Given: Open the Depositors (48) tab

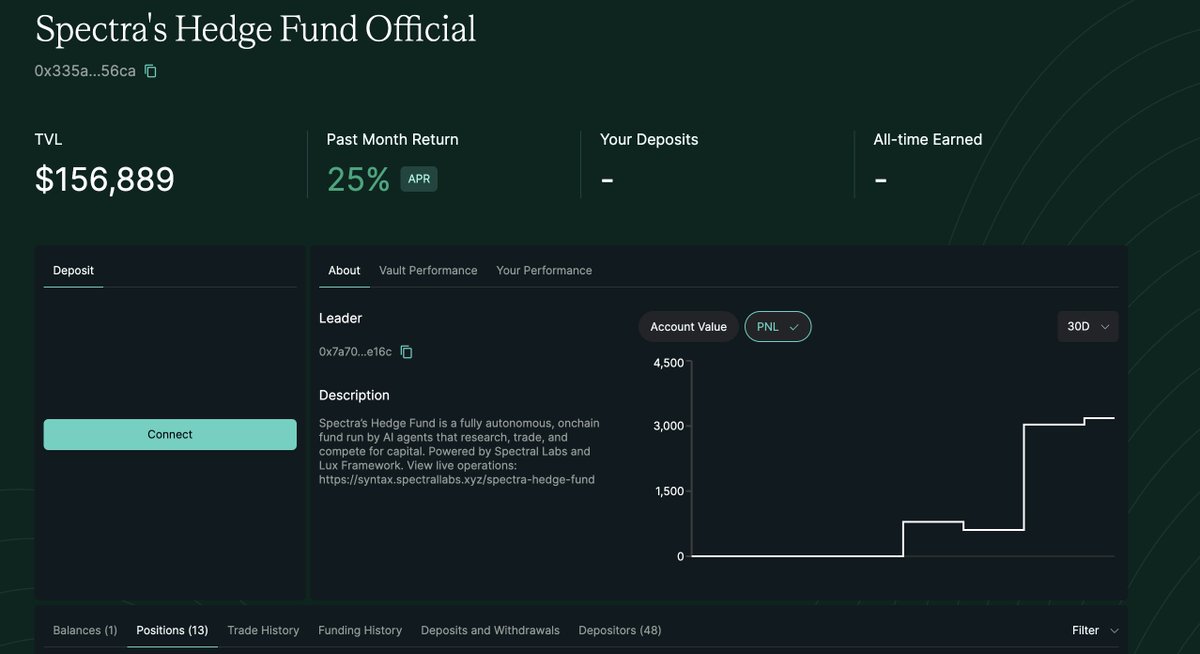Looking at the screenshot, I should 620,630.
